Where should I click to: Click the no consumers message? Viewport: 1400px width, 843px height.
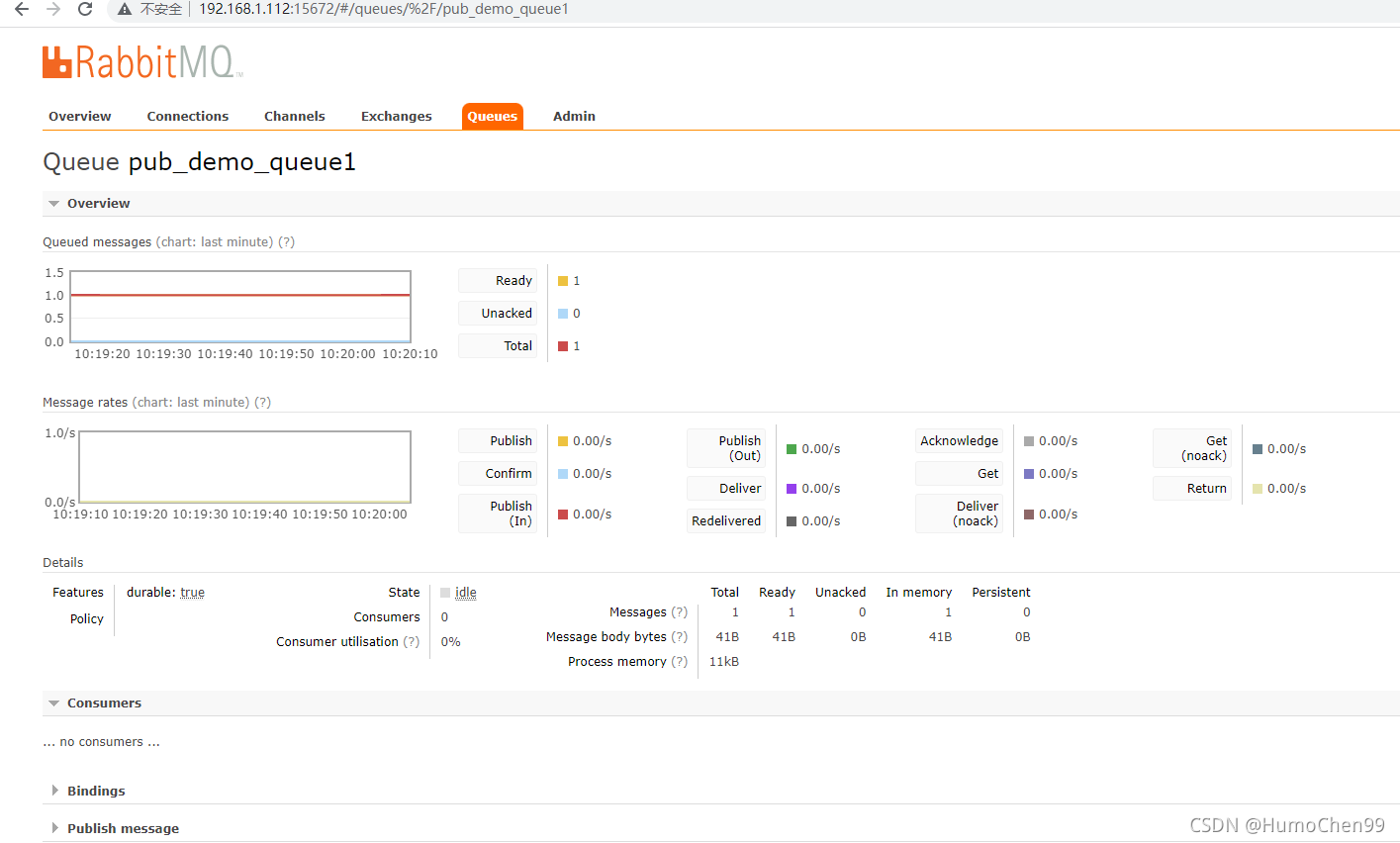click(x=101, y=742)
